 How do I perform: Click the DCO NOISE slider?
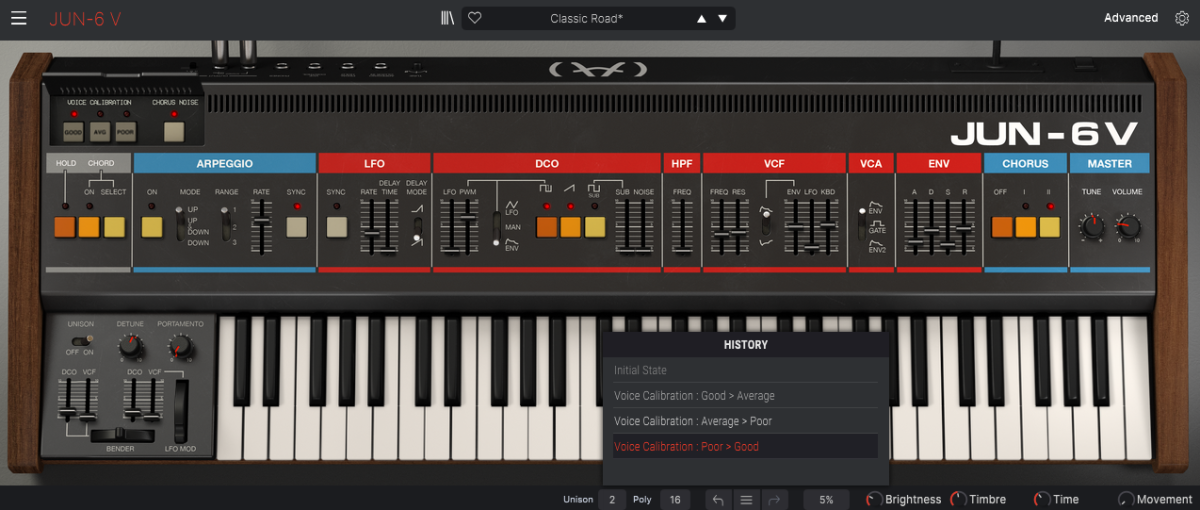pyautogui.click(x=645, y=227)
